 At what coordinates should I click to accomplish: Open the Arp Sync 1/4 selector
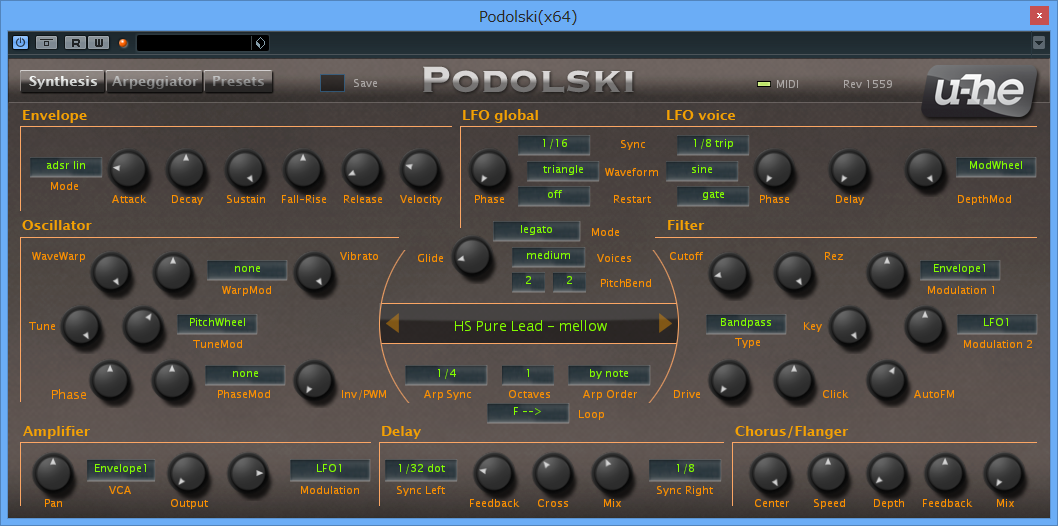(x=446, y=374)
